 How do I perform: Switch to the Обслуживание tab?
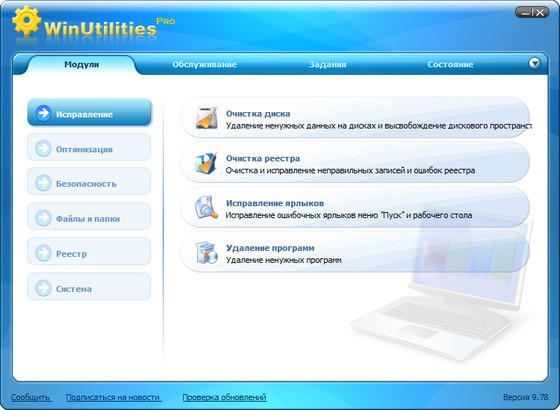pos(204,65)
